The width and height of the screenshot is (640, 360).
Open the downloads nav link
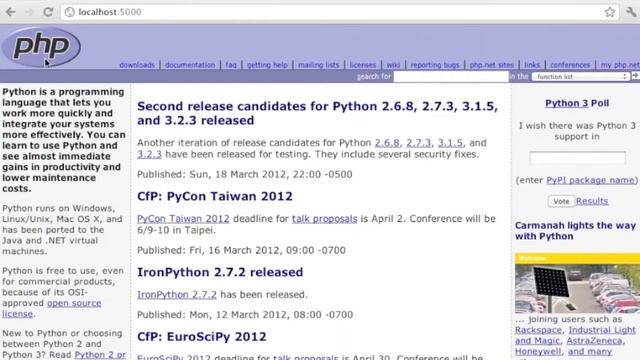137,65
